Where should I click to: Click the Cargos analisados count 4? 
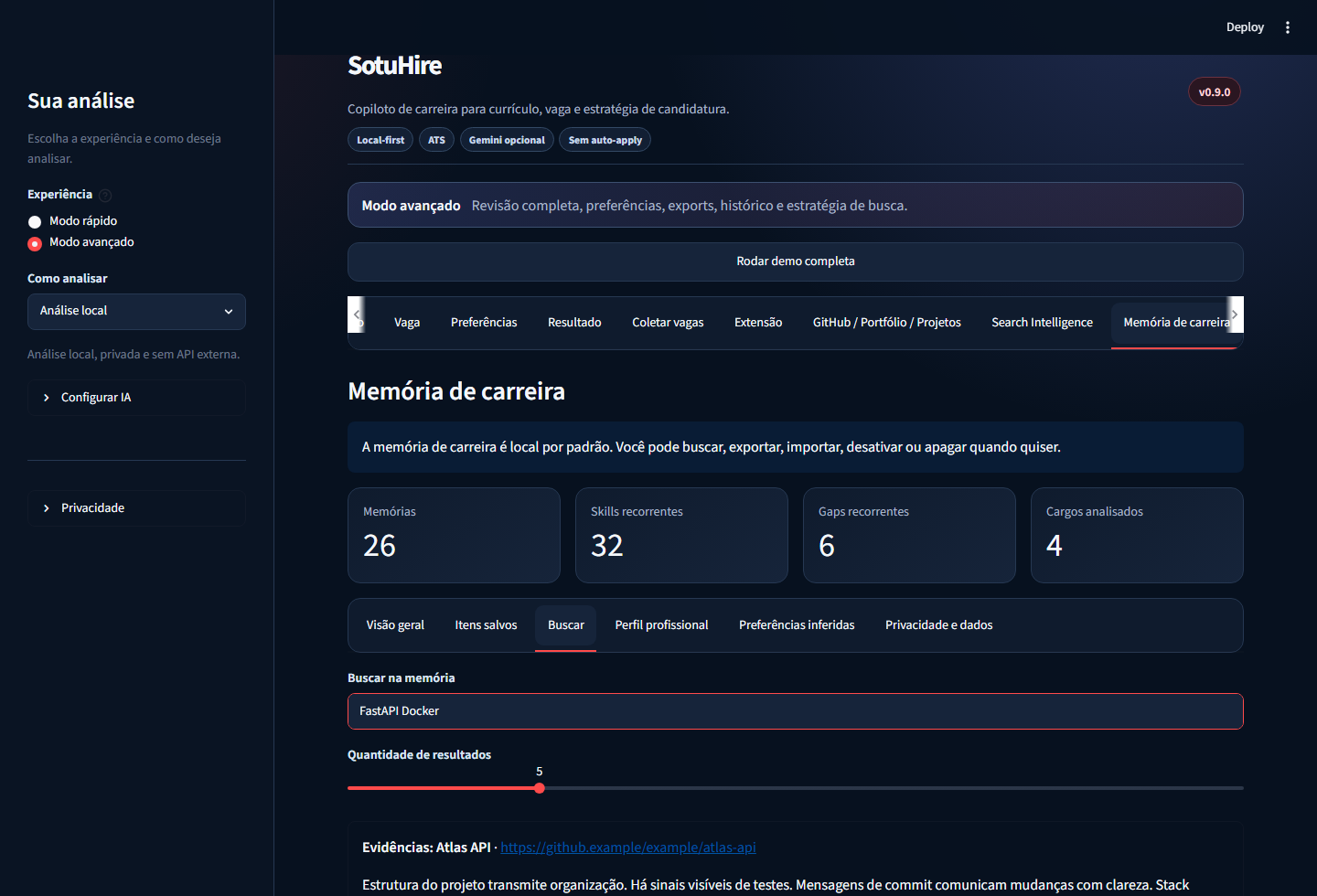click(1055, 546)
